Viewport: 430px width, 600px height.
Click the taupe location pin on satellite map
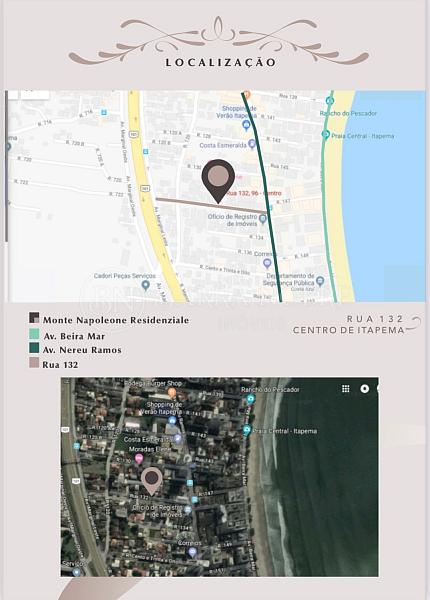[152, 481]
